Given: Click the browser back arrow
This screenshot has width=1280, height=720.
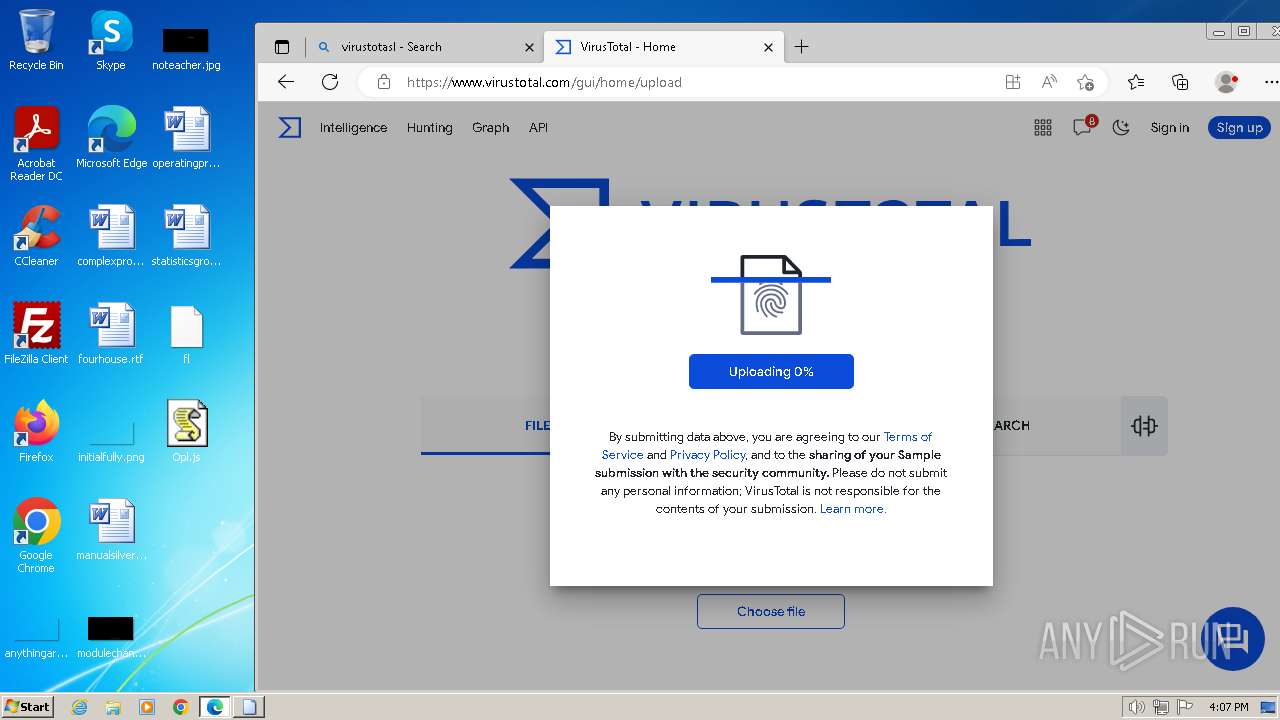Looking at the screenshot, I should [x=286, y=82].
